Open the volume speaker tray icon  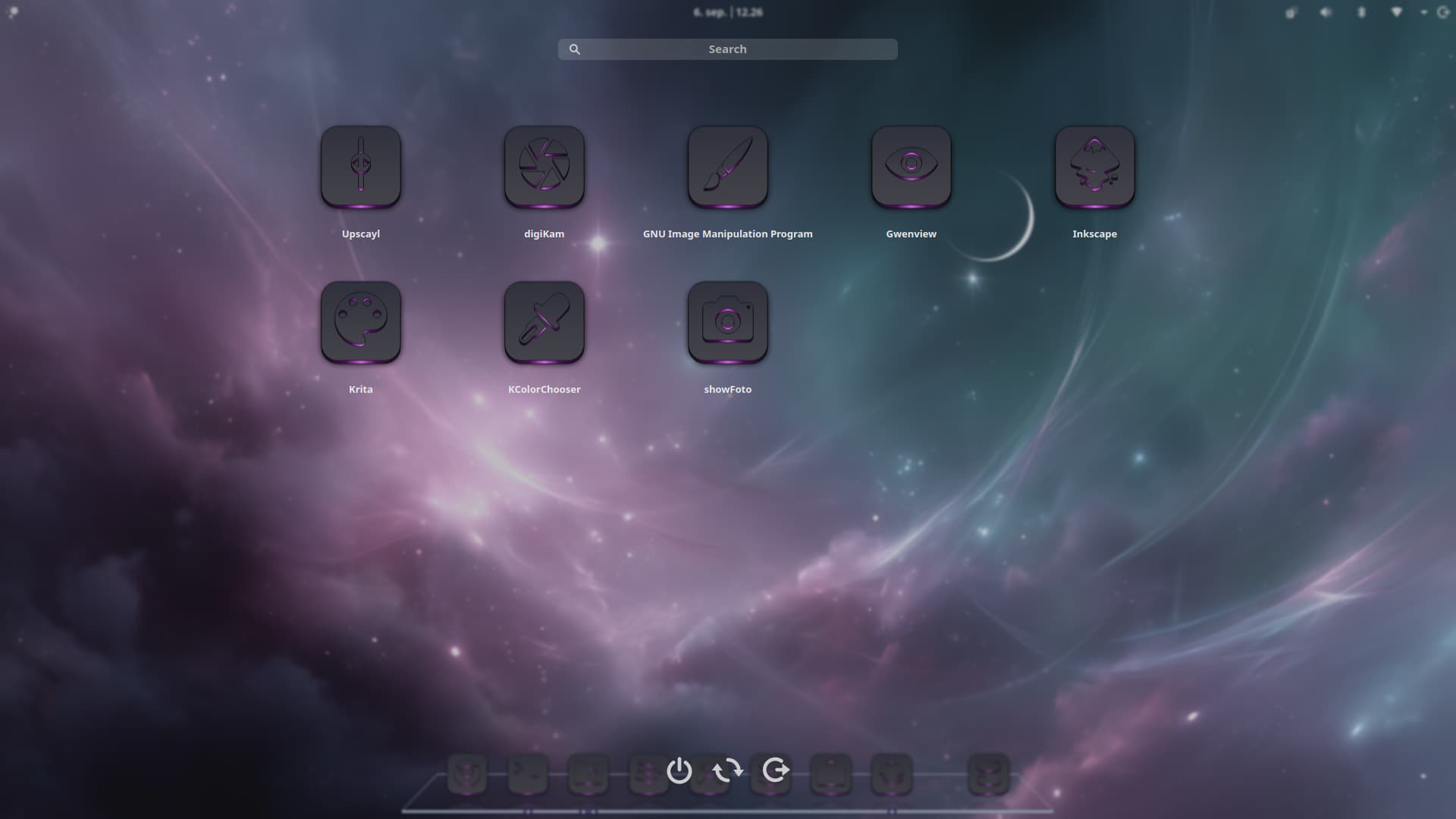coord(1326,12)
